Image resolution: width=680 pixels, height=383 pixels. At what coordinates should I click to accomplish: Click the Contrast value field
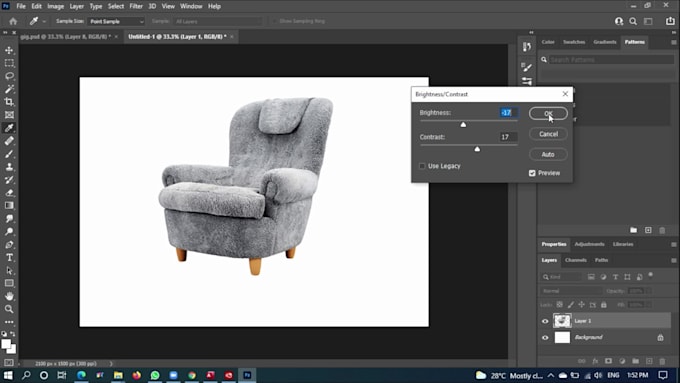pyautogui.click(x=508, y=137)
